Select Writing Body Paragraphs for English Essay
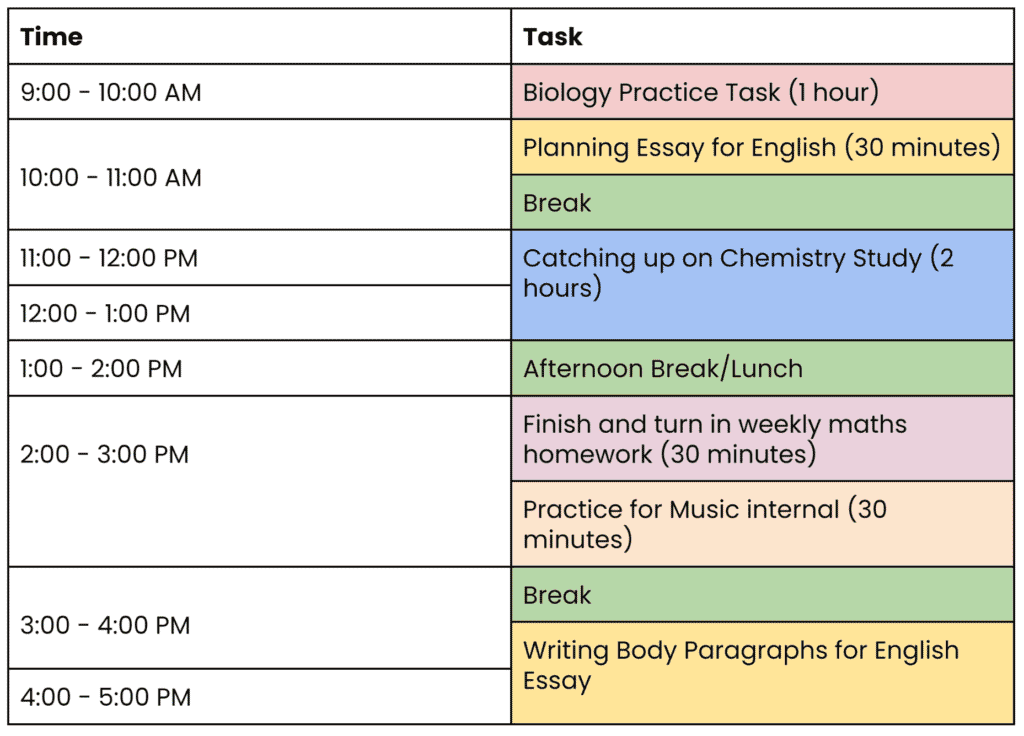Screen dimensions: 1024x736 (x=763, y=673)
